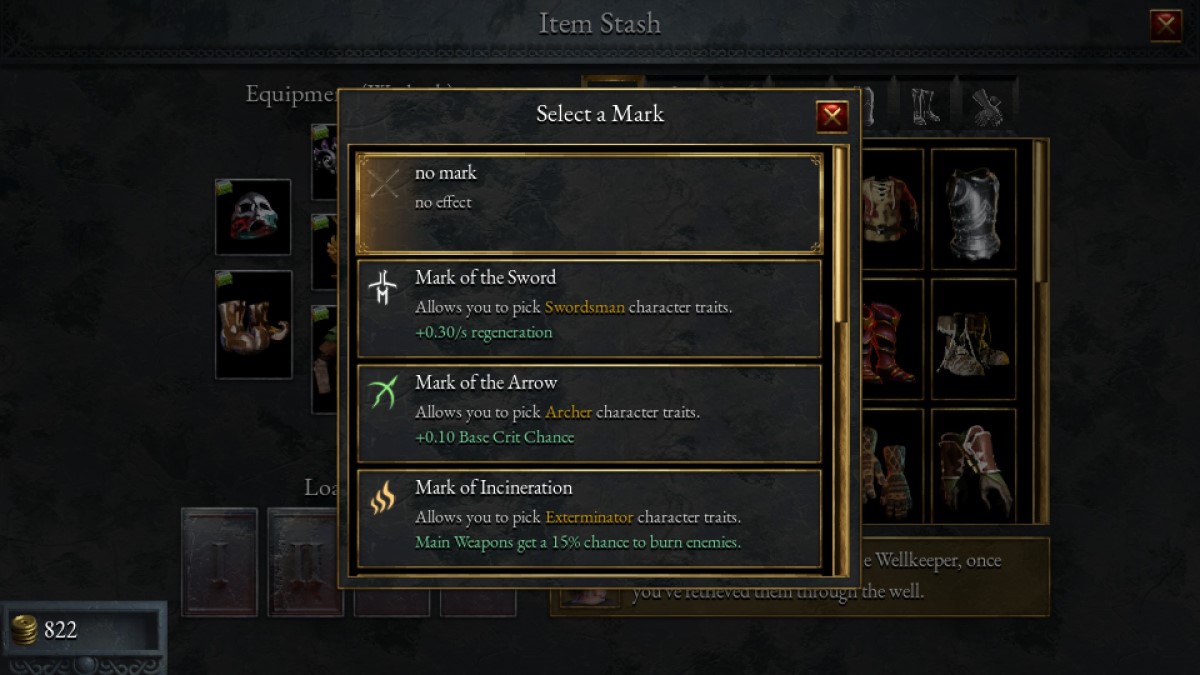Viewport: 1200px width, 675px height.
Task: Select the 'no mark' option
Action: 590,204
